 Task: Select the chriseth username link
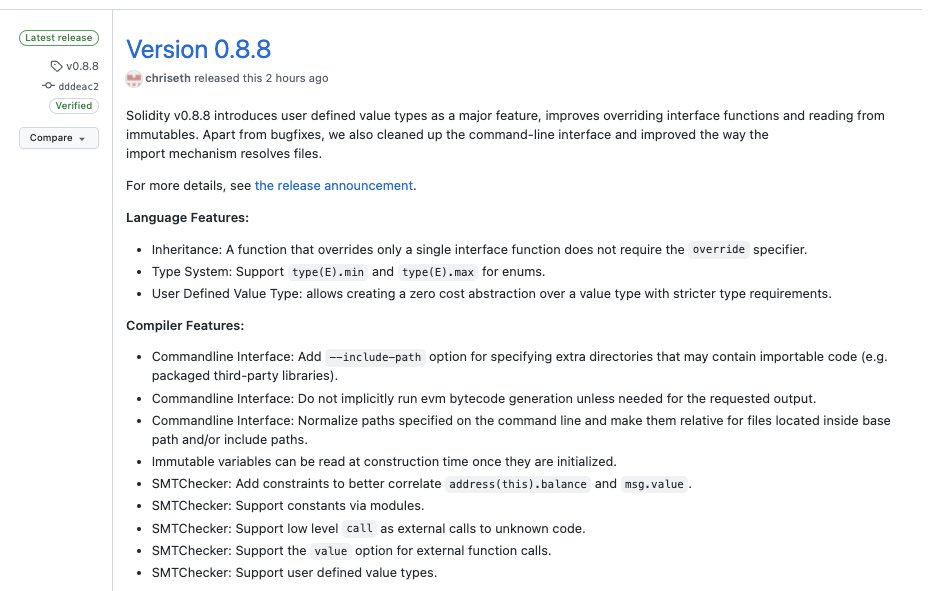pos(166,78)
